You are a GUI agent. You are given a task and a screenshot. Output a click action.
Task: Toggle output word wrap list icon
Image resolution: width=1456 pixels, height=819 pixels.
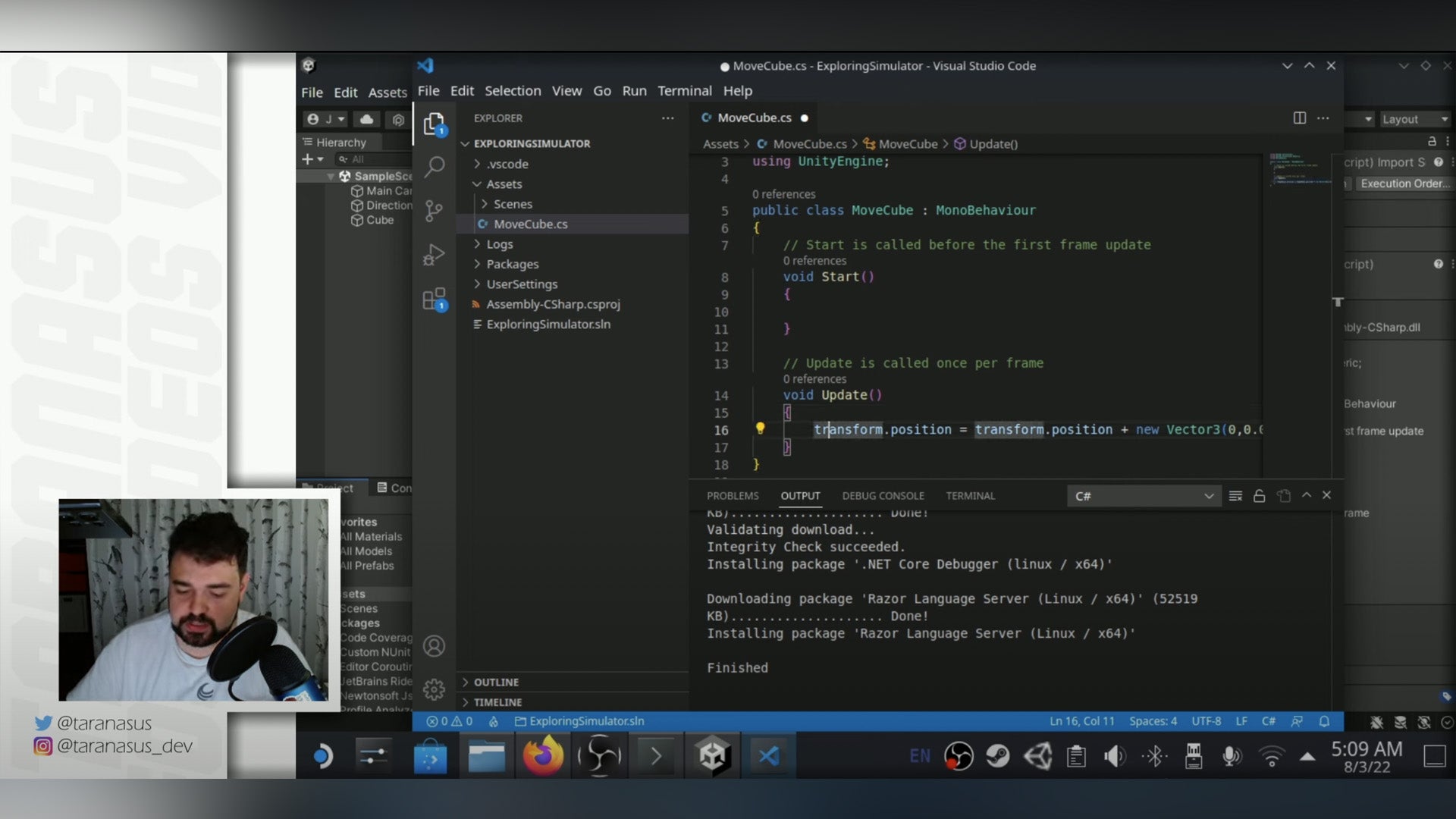1235,496
